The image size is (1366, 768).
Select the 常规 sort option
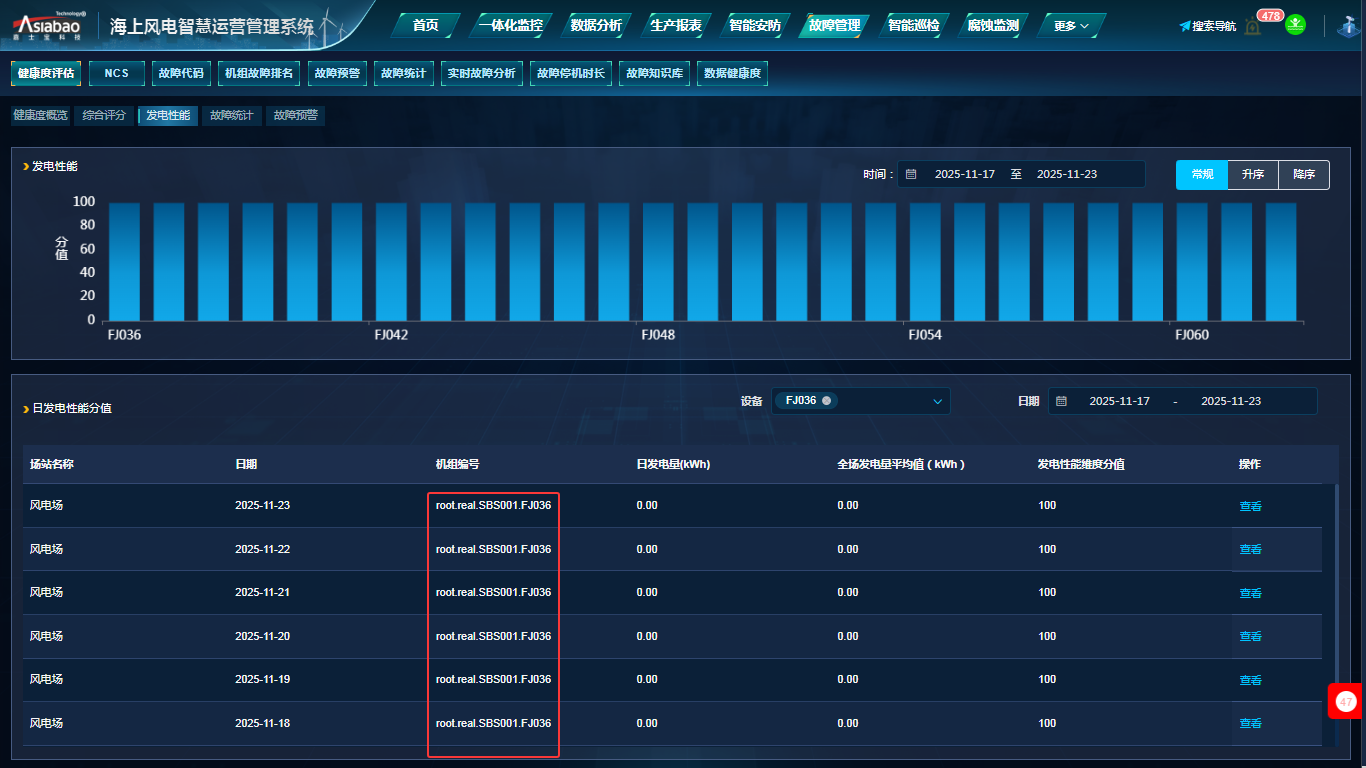point(1202,174)
